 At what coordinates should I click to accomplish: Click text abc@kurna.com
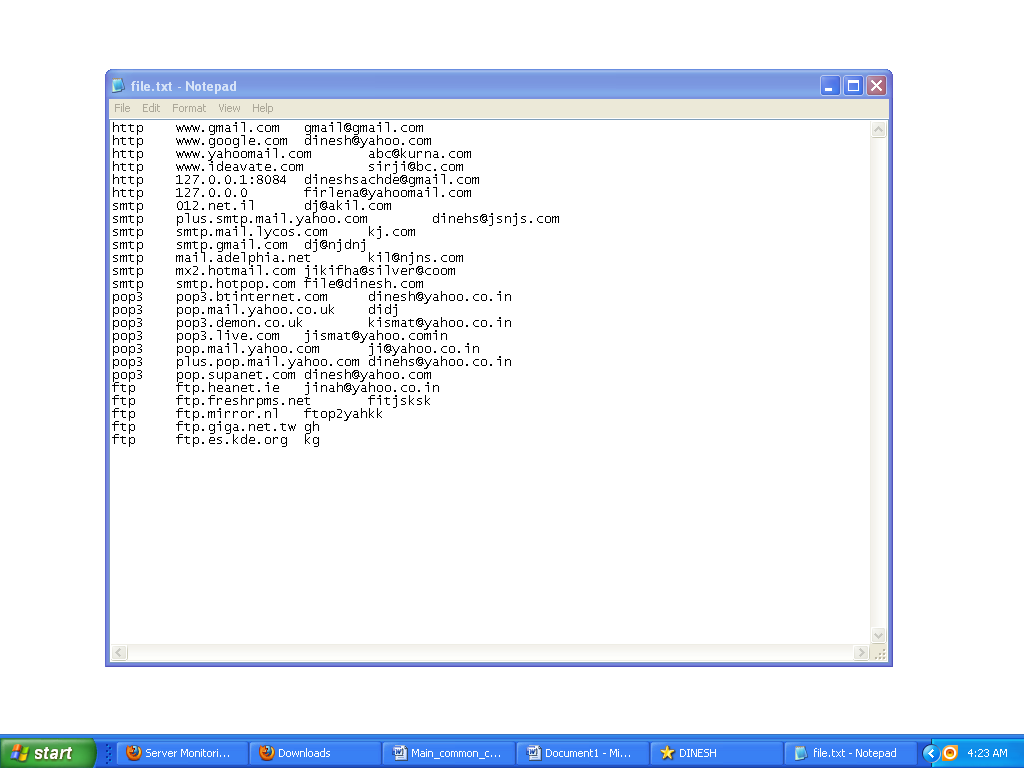click(x=419, y=154)
